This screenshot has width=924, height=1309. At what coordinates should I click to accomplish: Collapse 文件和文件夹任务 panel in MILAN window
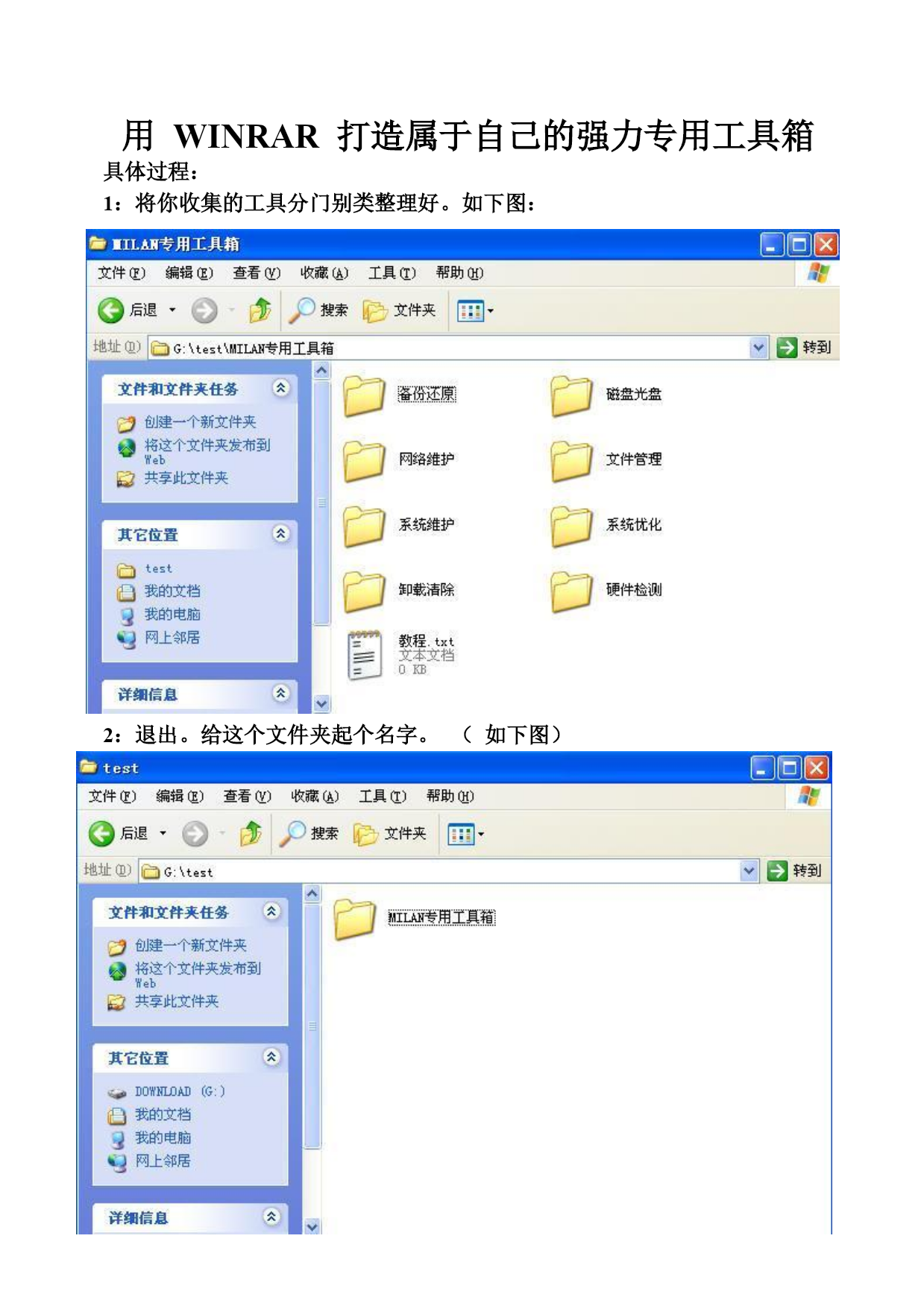[x=280, y=388]
